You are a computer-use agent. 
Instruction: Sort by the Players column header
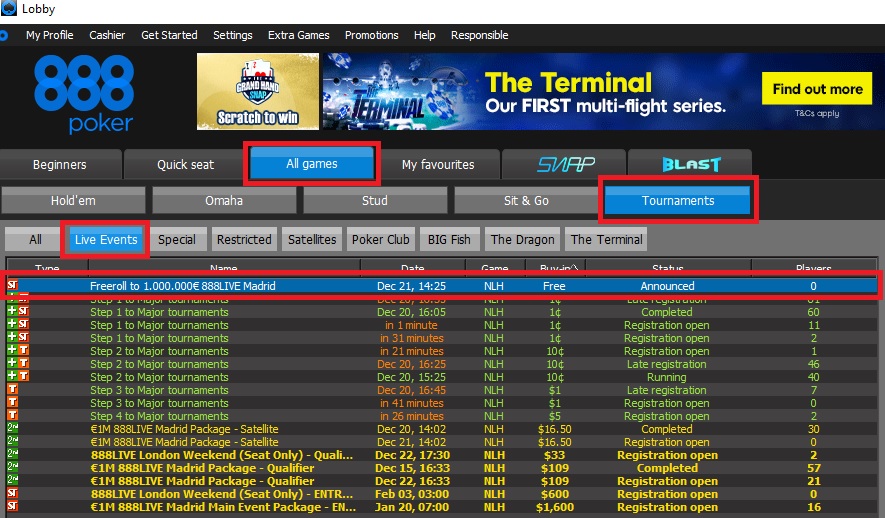[813, 267]
